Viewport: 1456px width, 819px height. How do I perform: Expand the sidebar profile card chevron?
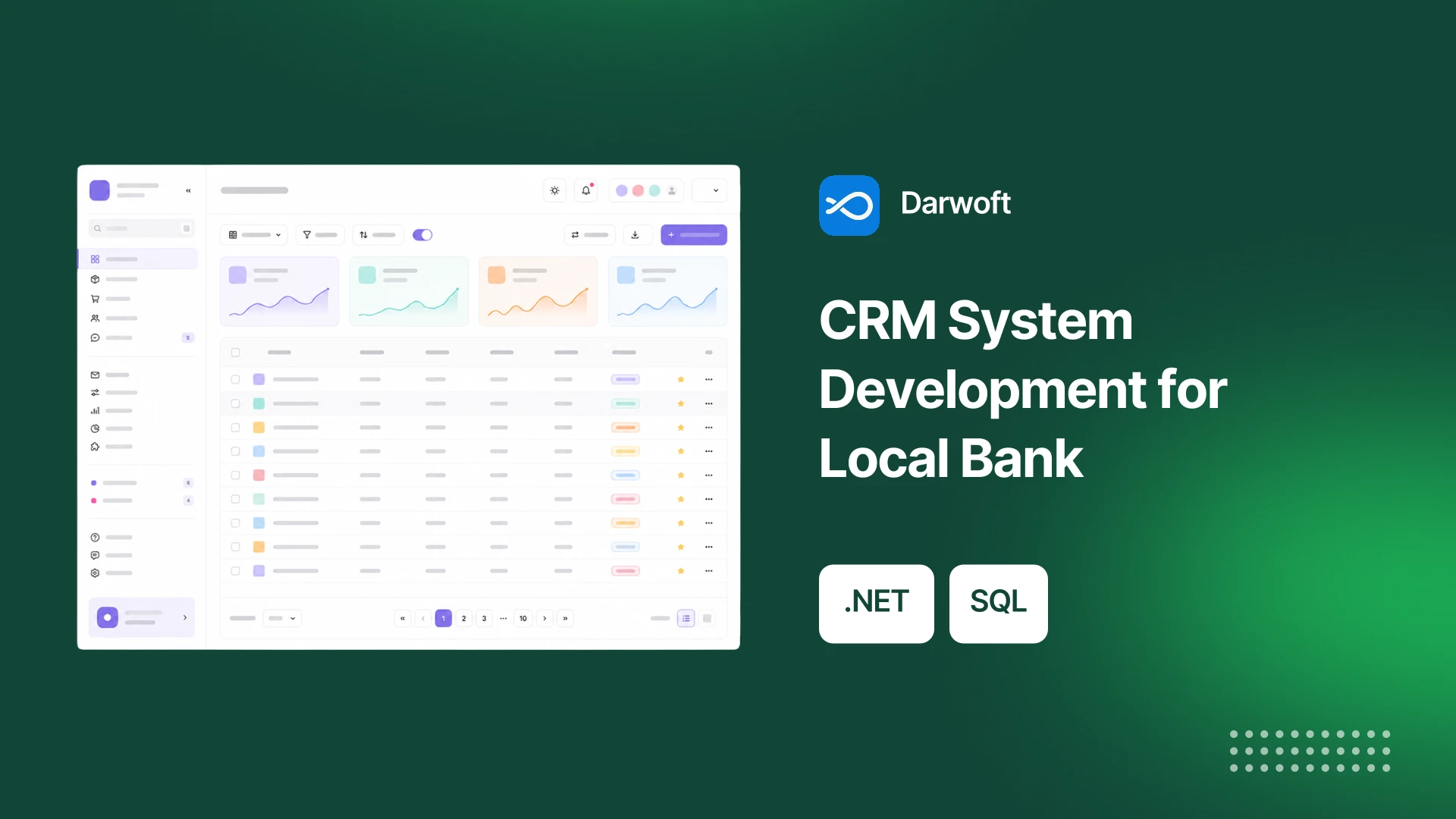click(185, 618)
